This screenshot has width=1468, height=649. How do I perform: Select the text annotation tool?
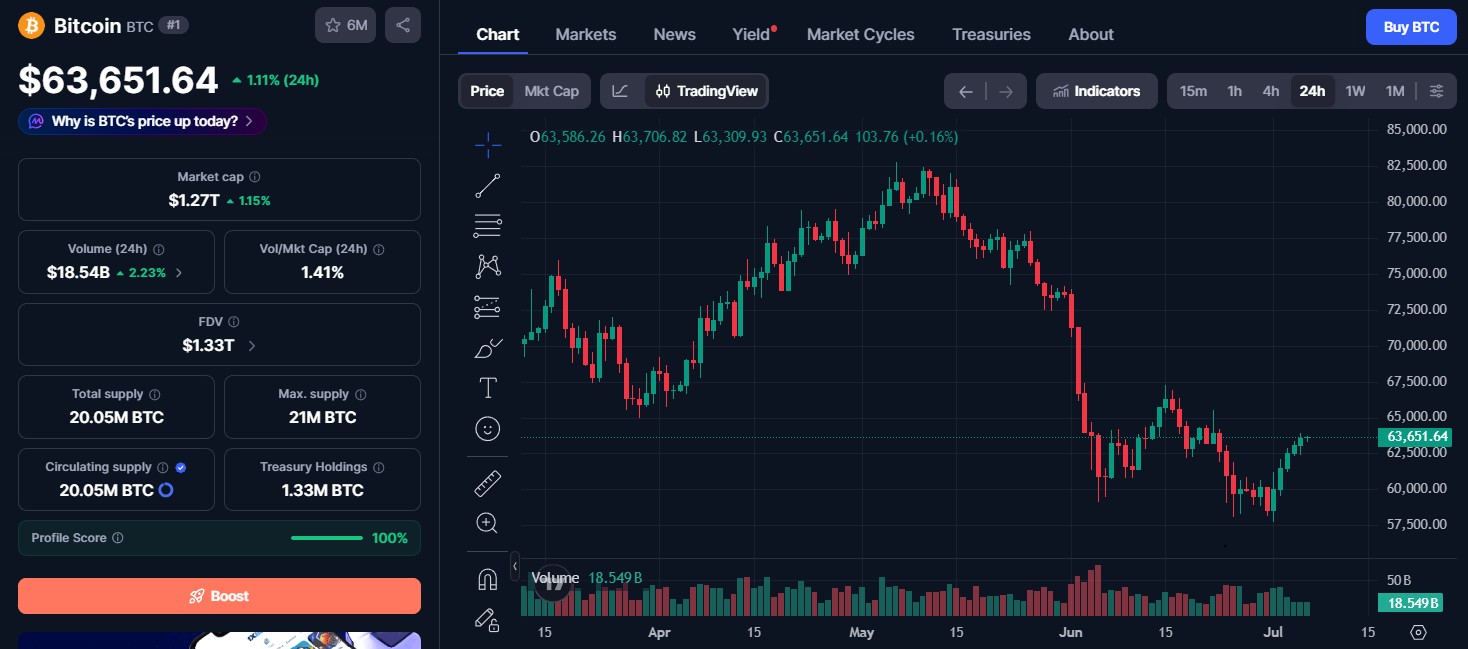click(488, 388)
